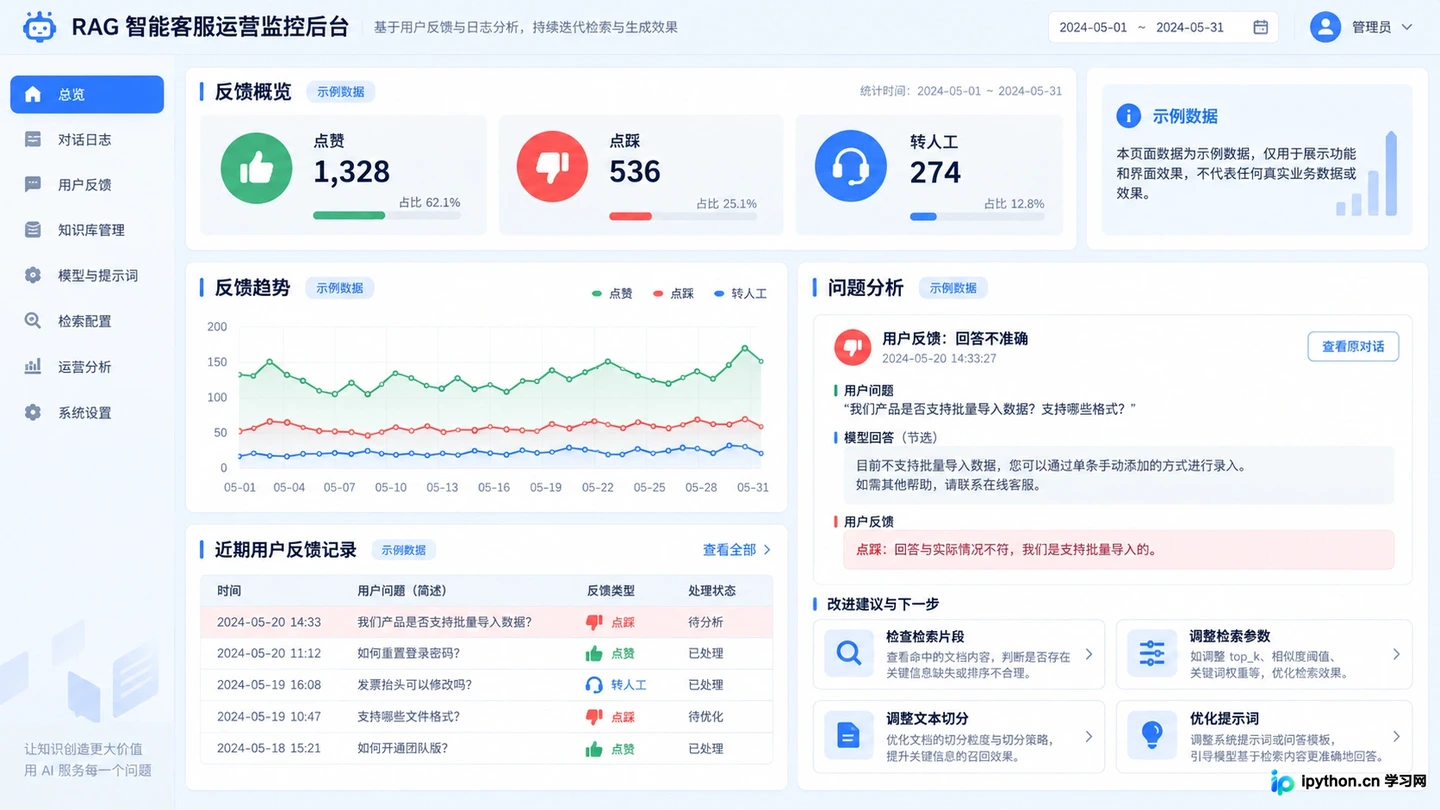Screen dimensions: 1440x810
Task: Click the end date 2024-05-31 field
Action: tap(1190, 27)
